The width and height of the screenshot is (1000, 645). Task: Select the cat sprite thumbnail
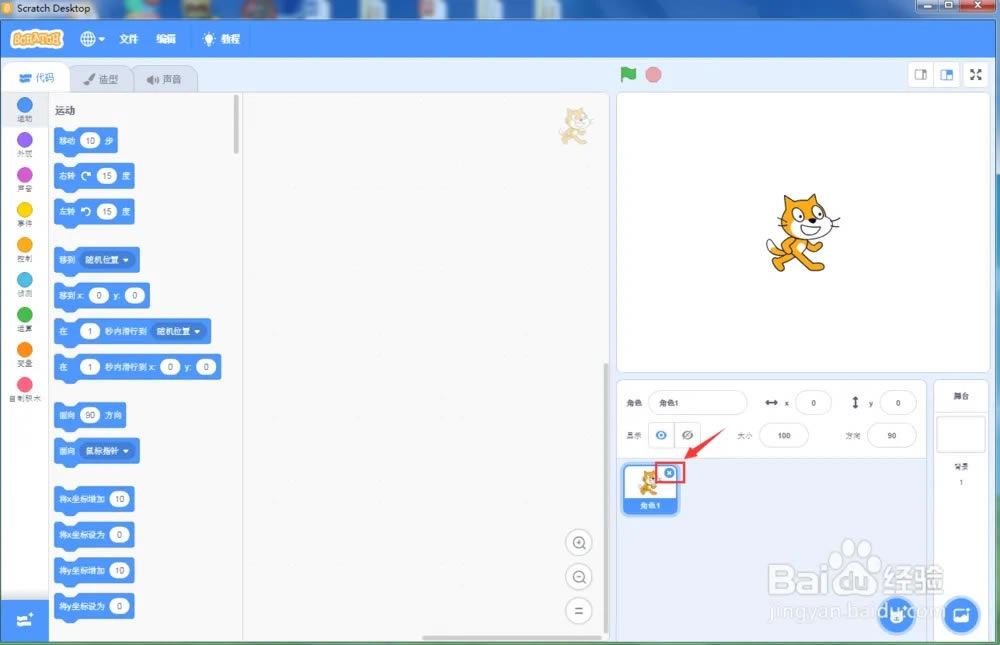pos(650,489)
